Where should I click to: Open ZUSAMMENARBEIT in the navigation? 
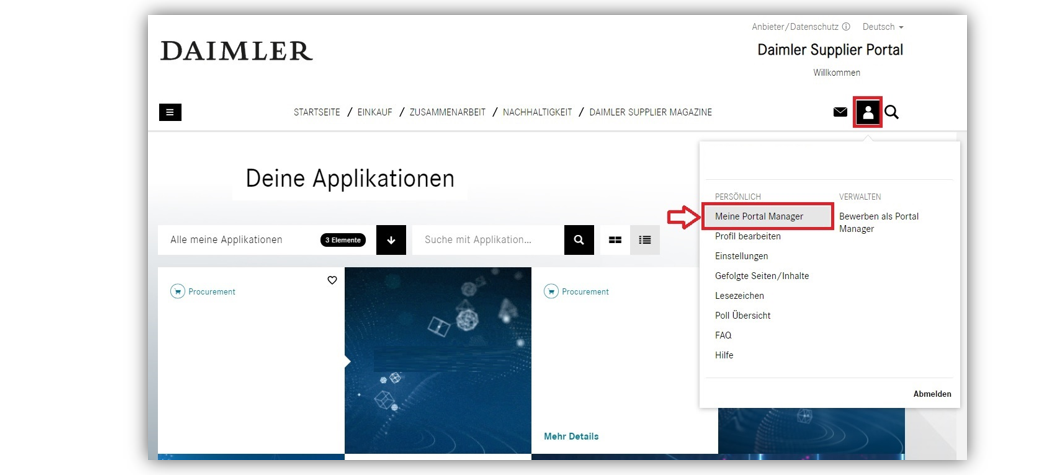[x=447, y=112]
